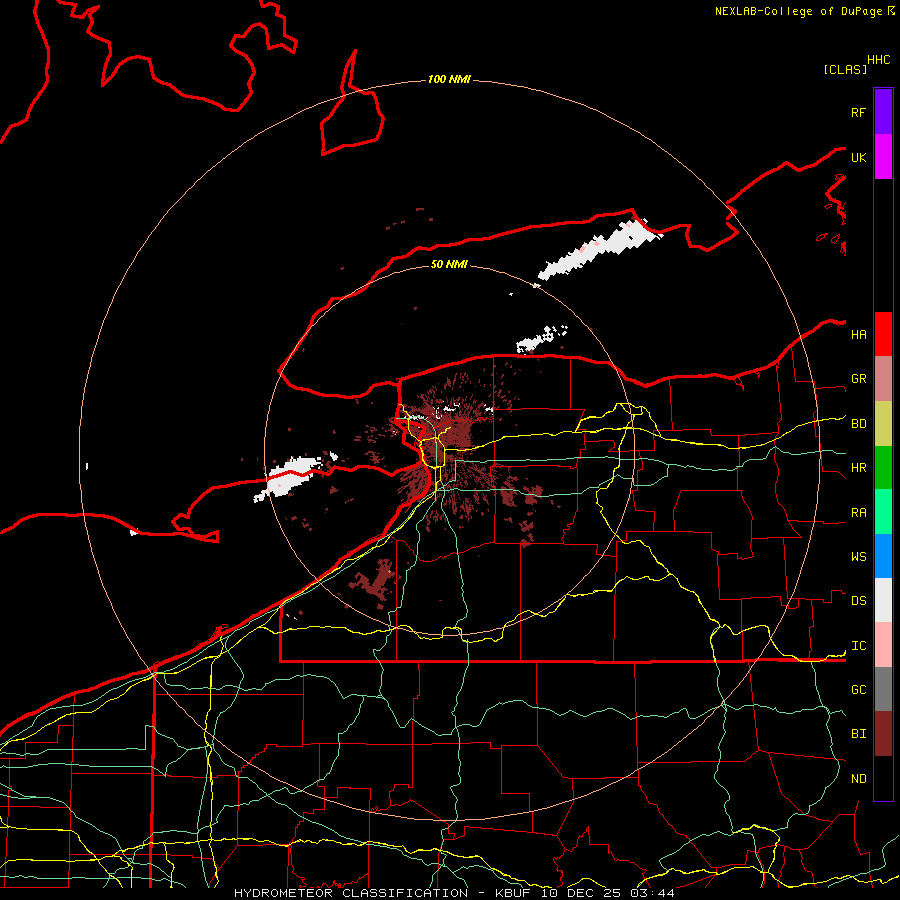Click the gray GC legend swatch
The image size is (900, 900).
coord(883,689)
